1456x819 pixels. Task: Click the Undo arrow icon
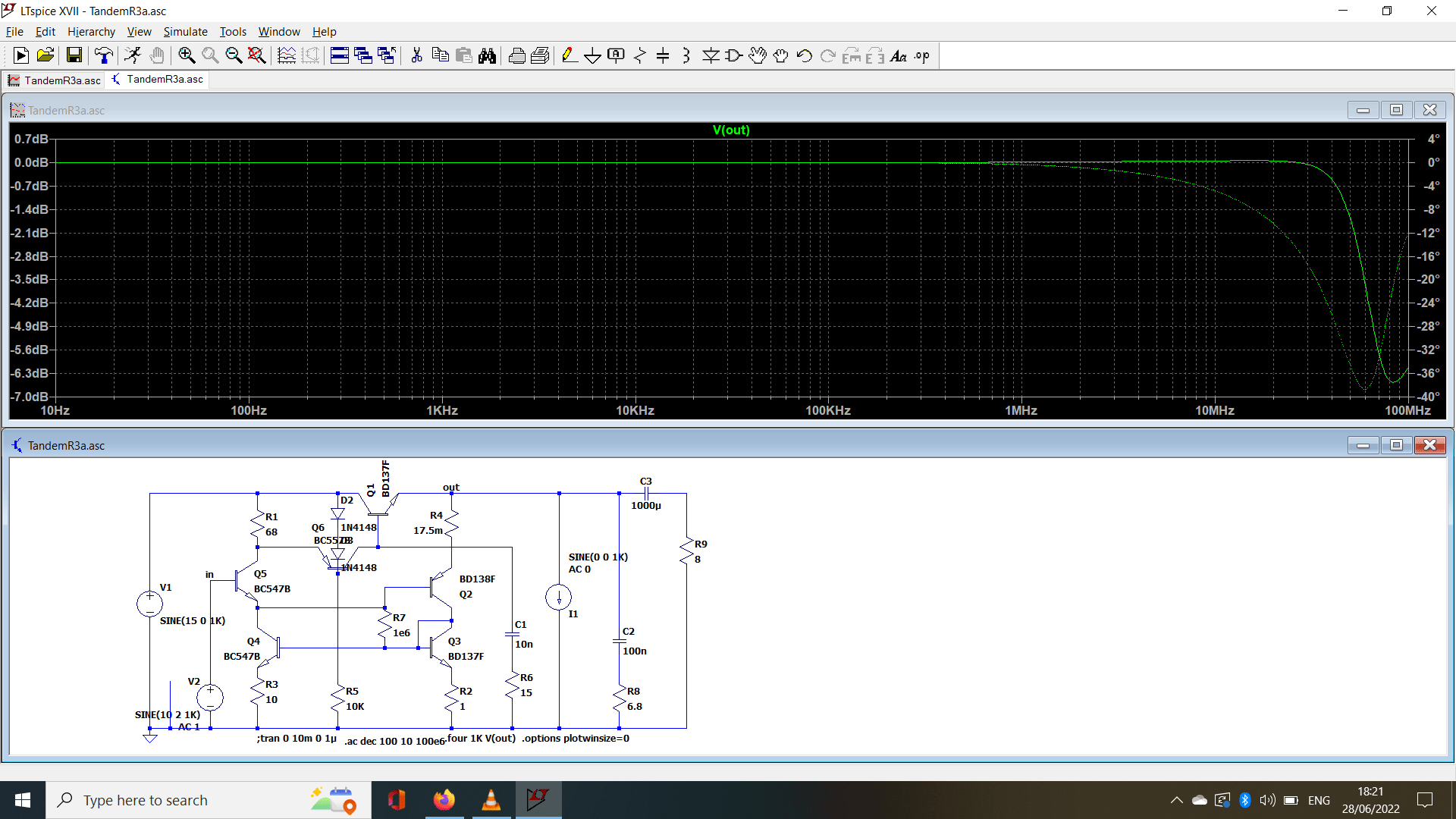point(805,55)
